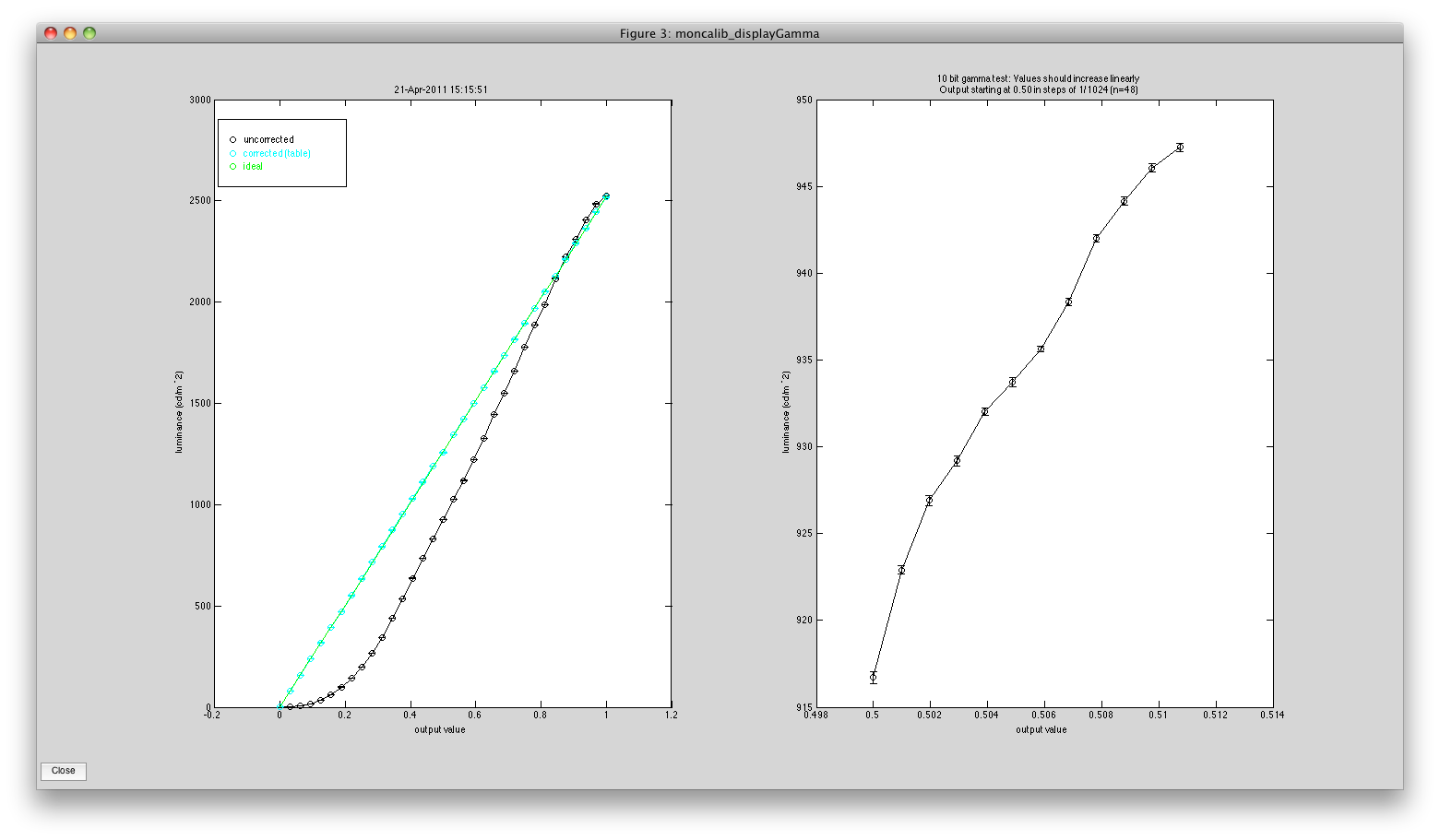Click the 920 tick label on right plot

pos(805,621)
